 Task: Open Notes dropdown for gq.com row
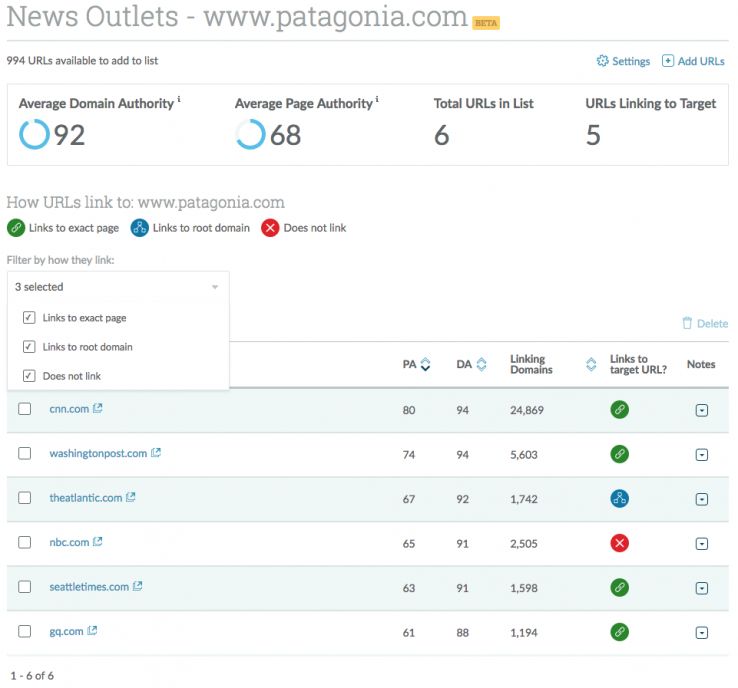coord(701,632)
